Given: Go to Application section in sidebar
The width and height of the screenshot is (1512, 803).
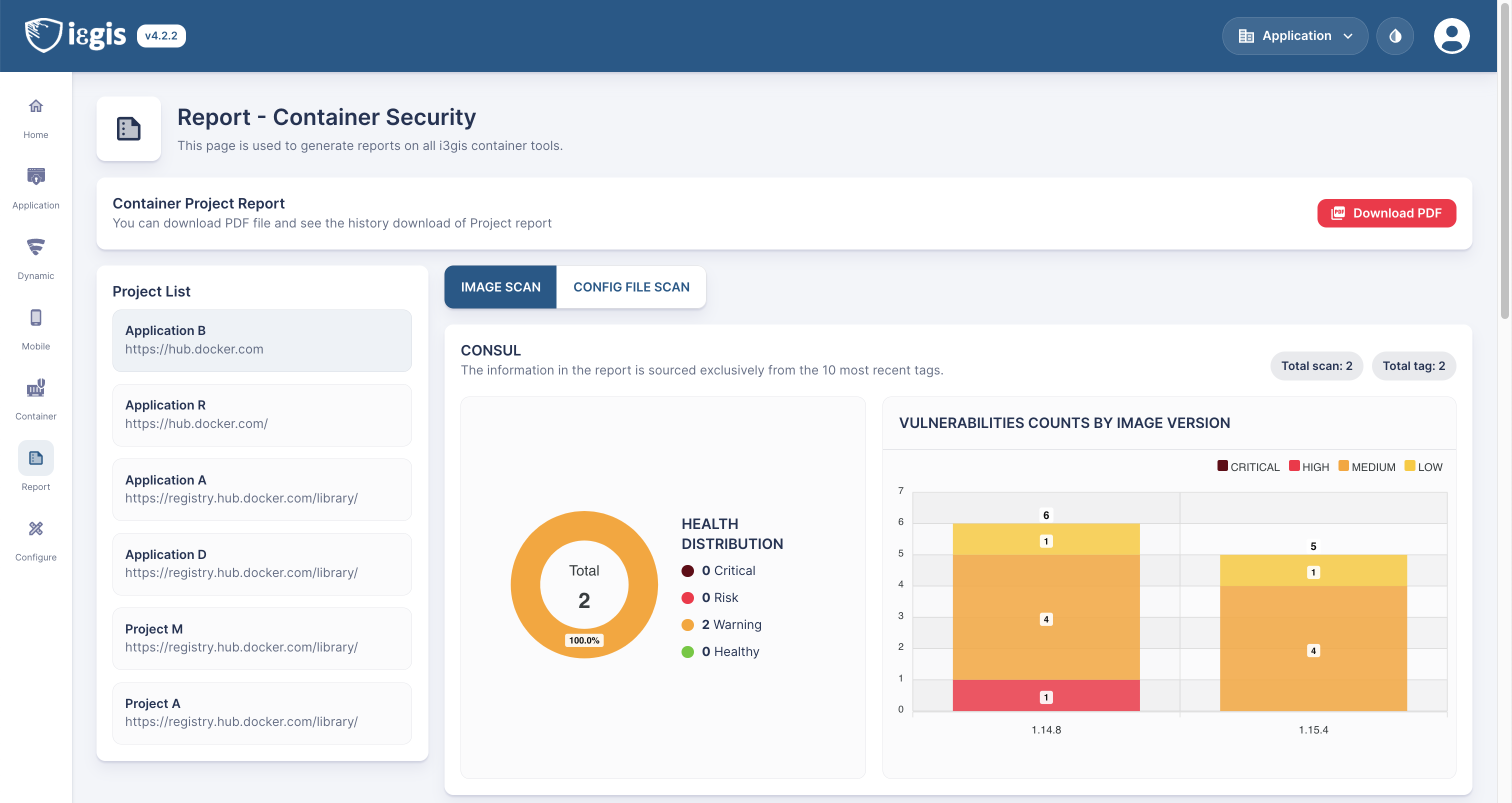Looking at the screenshot, I should pos(36,176).
